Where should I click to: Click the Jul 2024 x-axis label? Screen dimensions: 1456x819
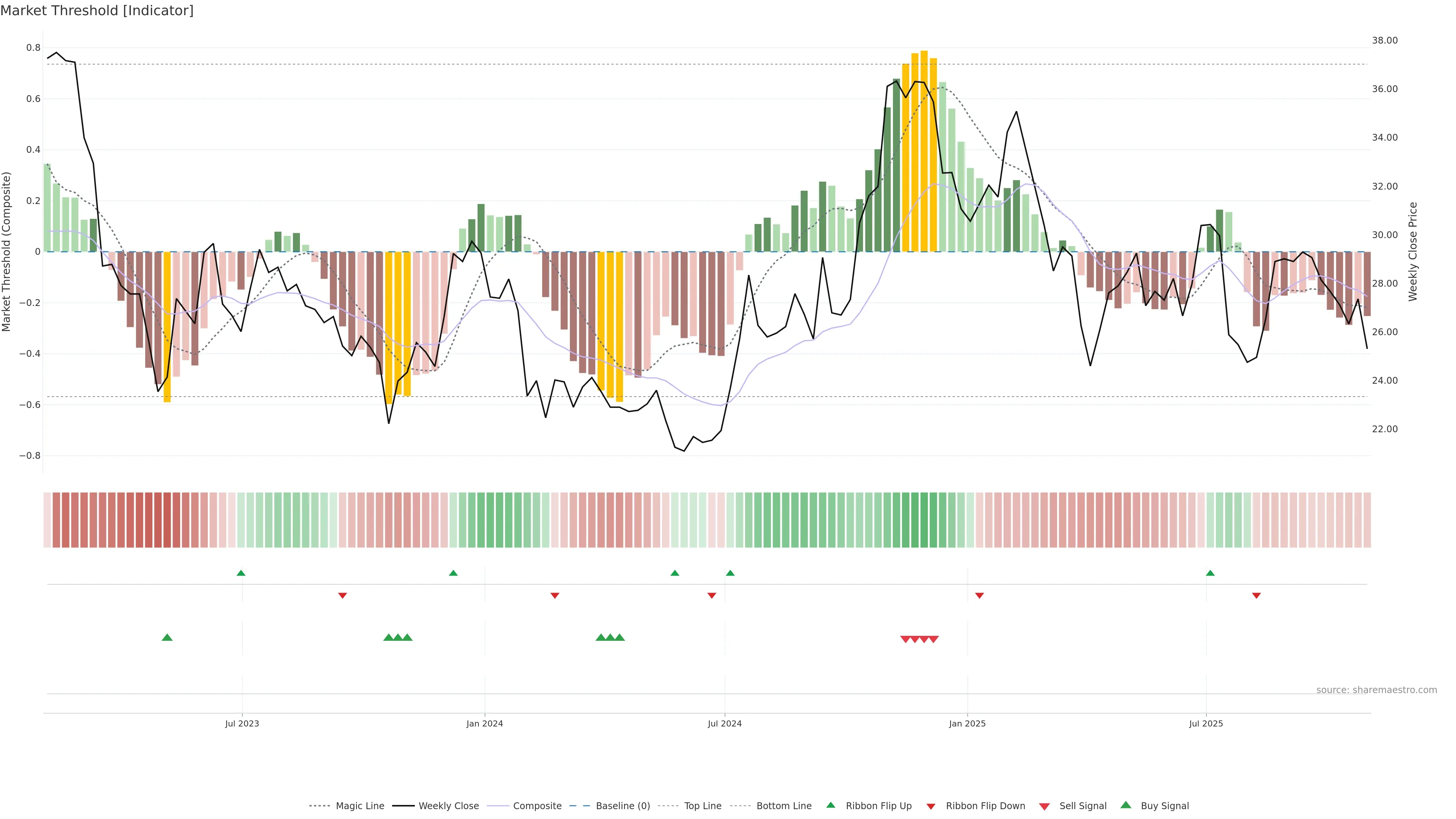coord(725,723)
